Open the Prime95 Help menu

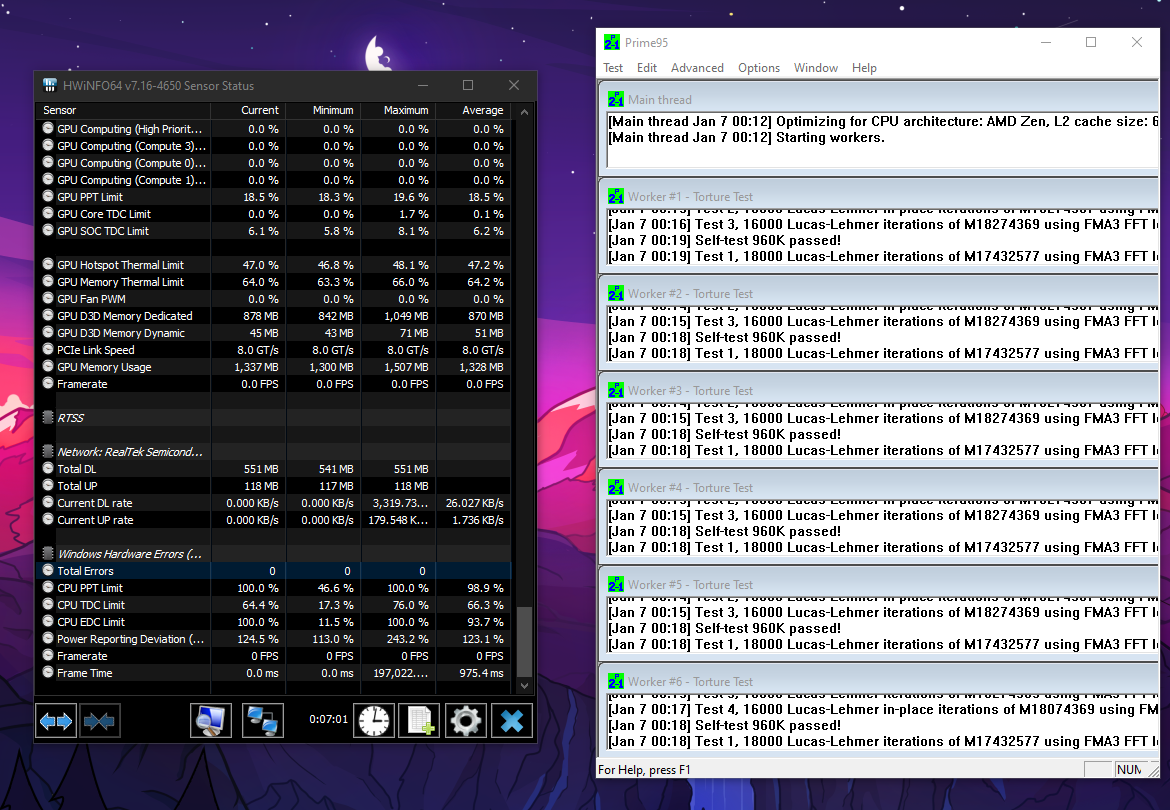(x=864, y=68)
